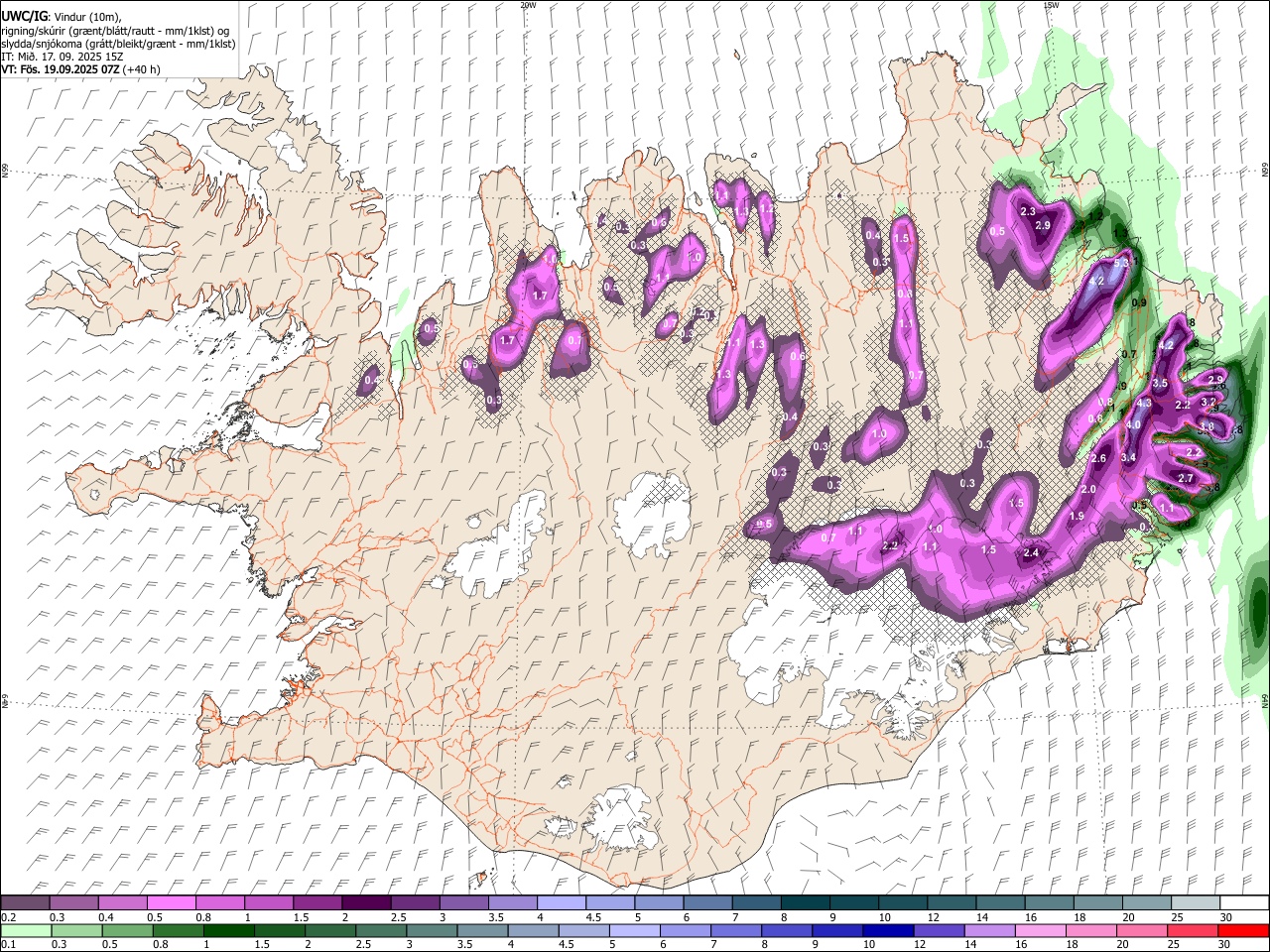Screen dimensions: 1270x952
Task: Click the 2.7 snowfall value on the map
Action: pyautogui.click(x=1186, y=478)
